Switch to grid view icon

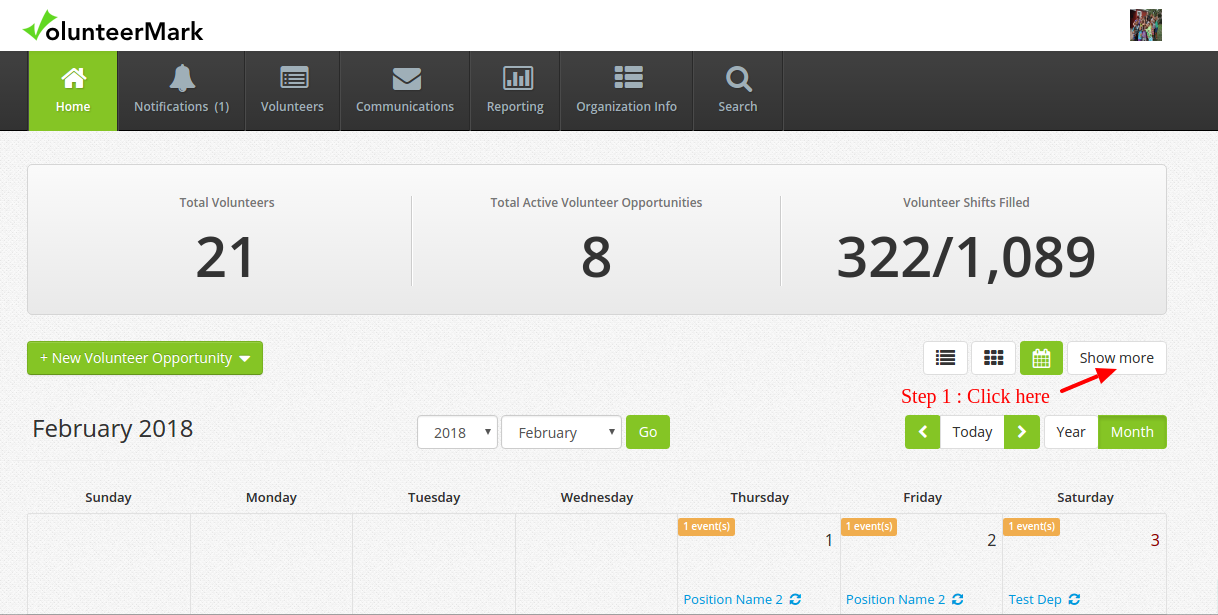coord(994,358)
